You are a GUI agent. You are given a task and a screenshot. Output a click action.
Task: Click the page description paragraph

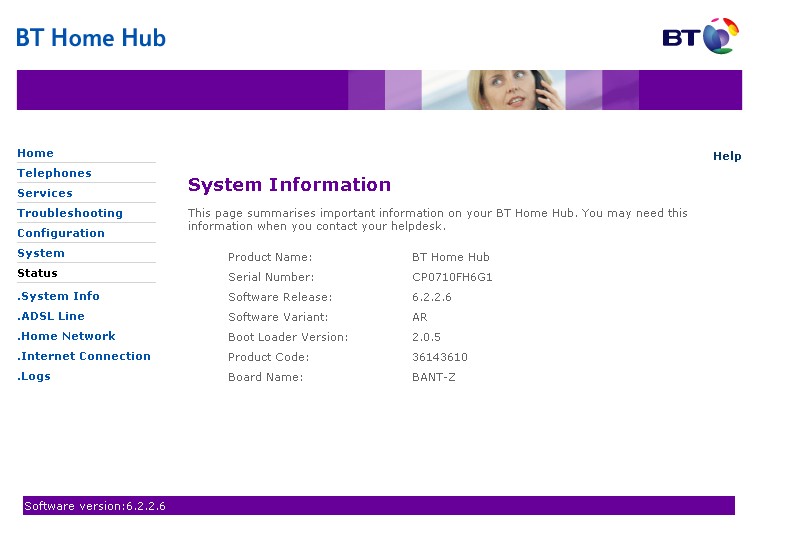pos(438,220)
